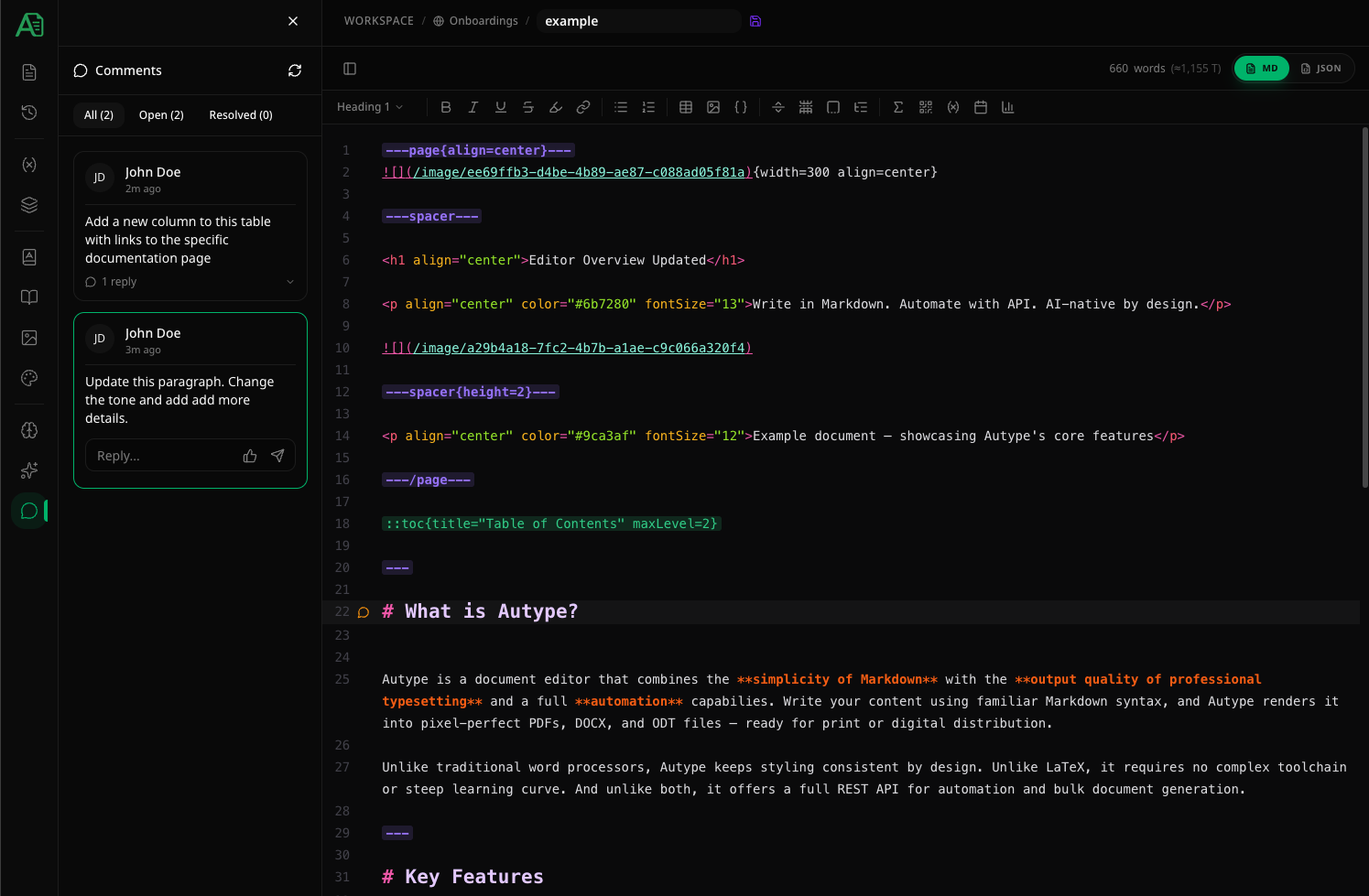This screenshot has height=896, width=1369.
Task: Open the layers panel in the left sidebar
Action: pyautogui.click(x=28, y=205)
